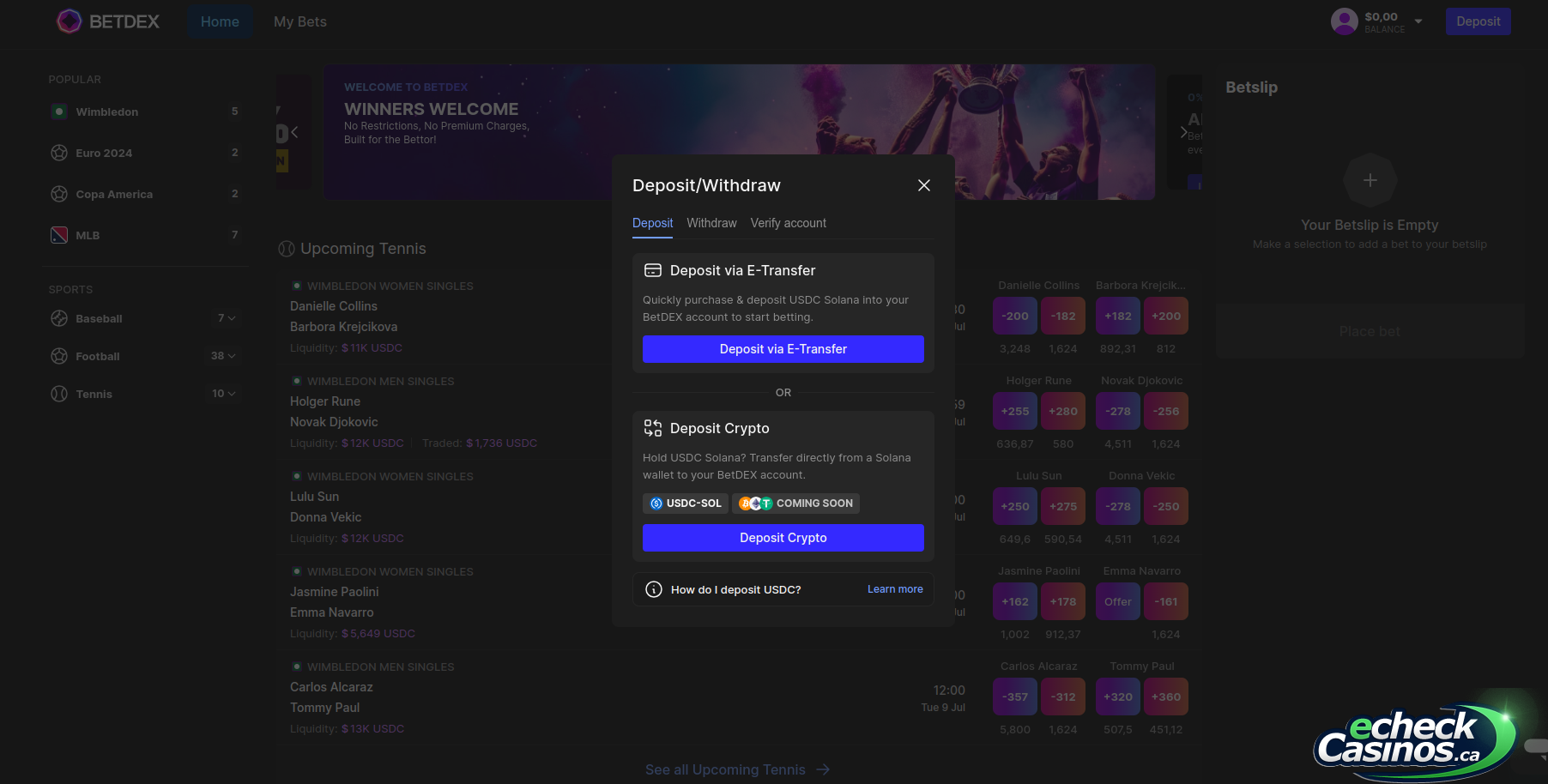Open MLB popular league
This screenshot has height=784, width=1548.
coord(144,235)
